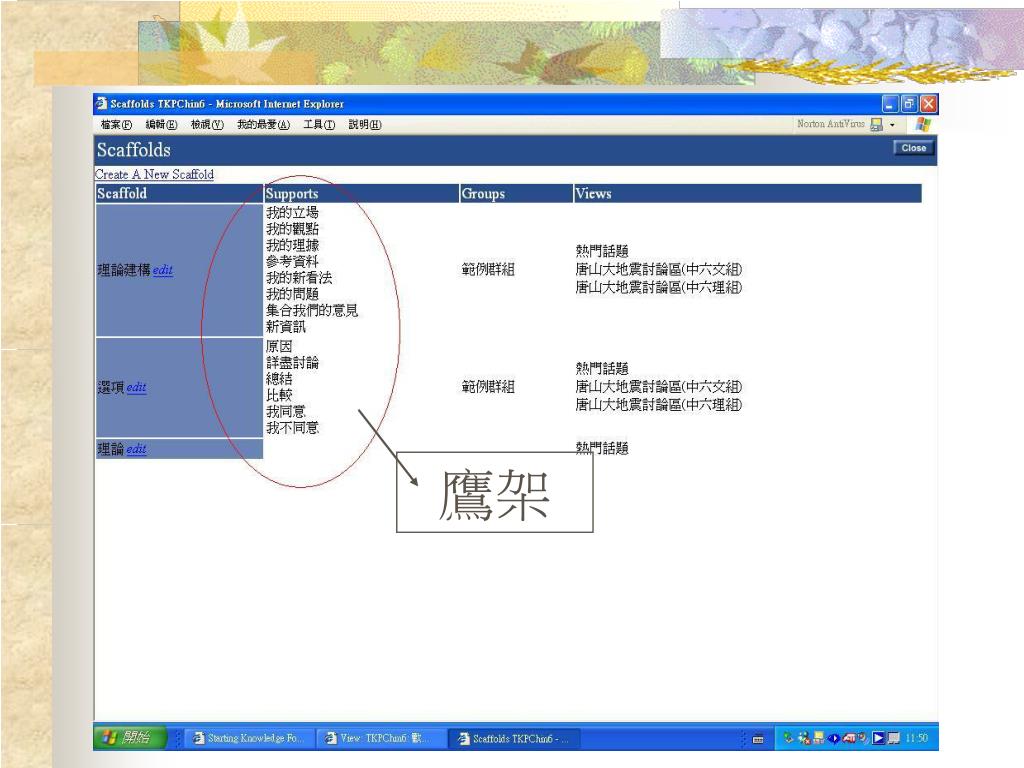Open the 工具(T) menu
This screenshot has width=1024, height=768.
[319, 124]
